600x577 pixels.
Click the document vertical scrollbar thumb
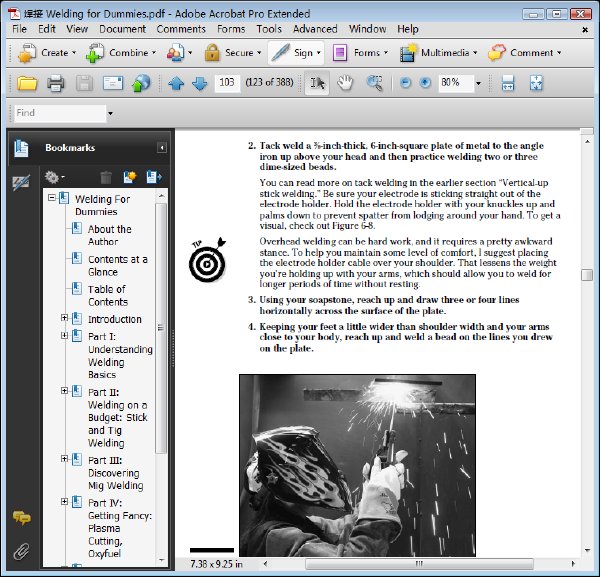(x=587, y=275)
